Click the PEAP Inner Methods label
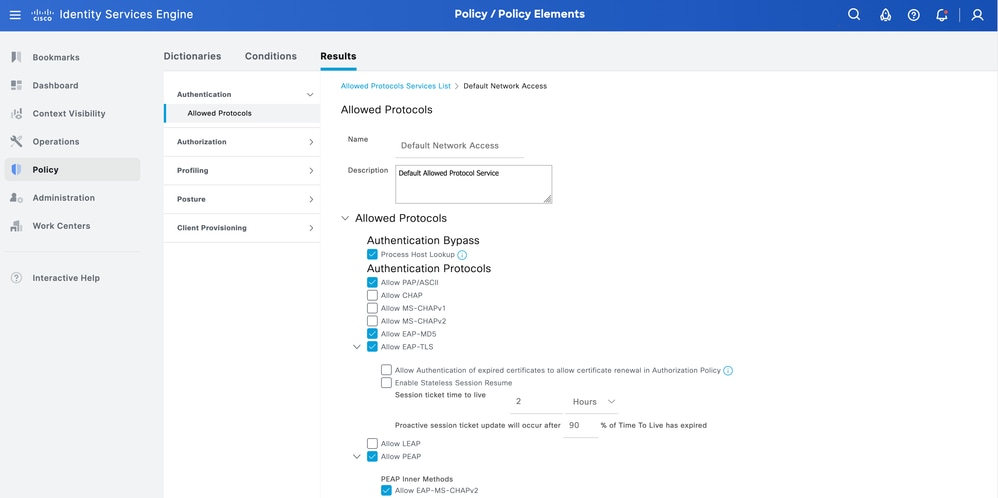This screenshot has height=498, width=998. 417,479
